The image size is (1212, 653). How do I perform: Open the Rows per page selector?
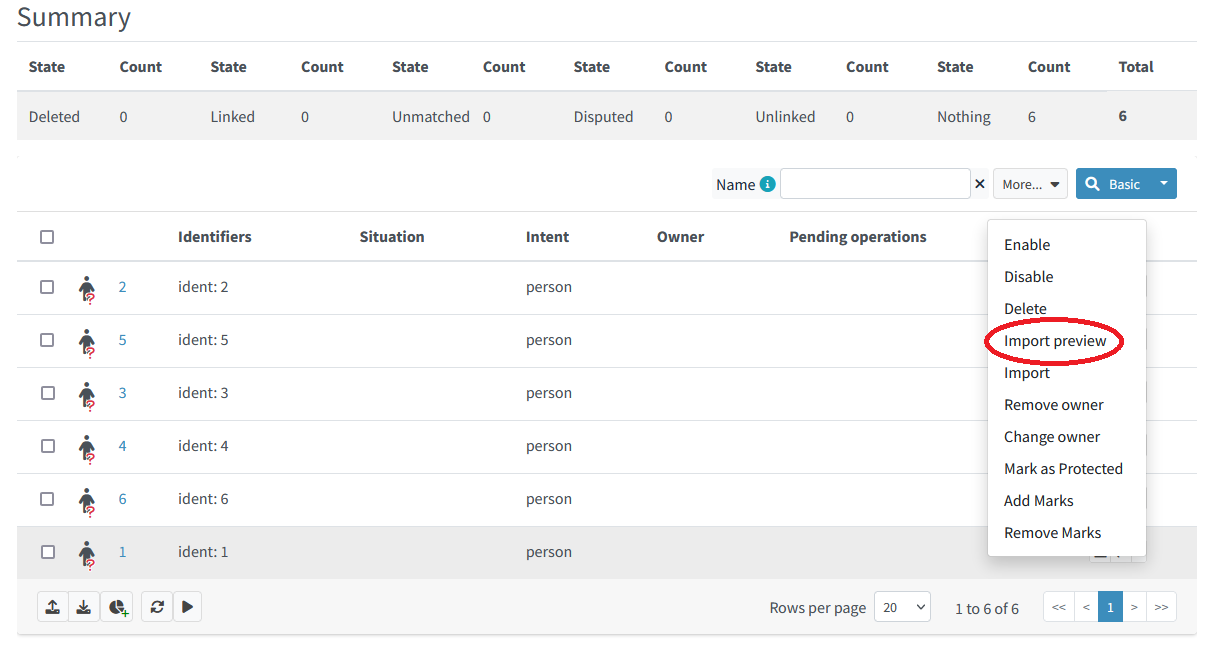coord(902,607)
